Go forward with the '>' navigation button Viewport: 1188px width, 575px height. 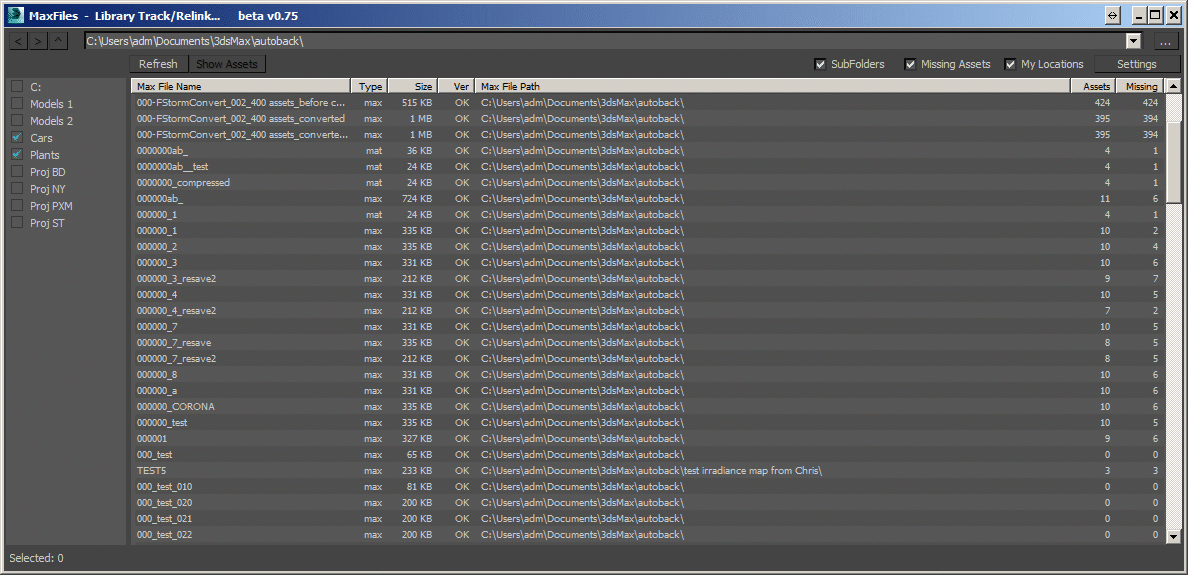pos(38,42)
